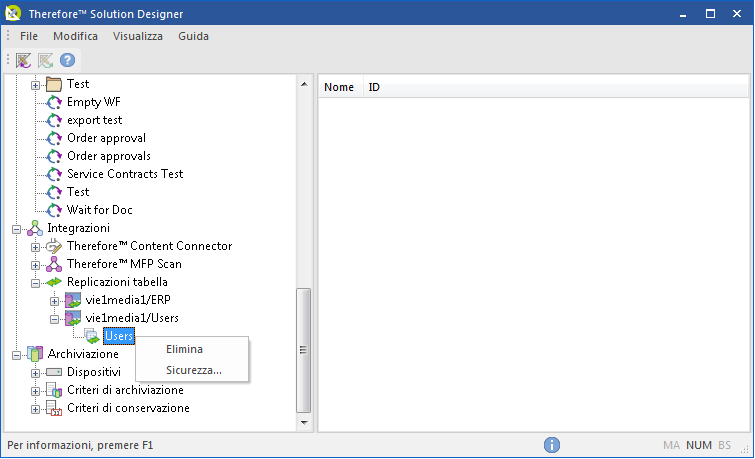Collapse the vie1media1/Users node
This screenshot has height=459, width=755.
54,319
